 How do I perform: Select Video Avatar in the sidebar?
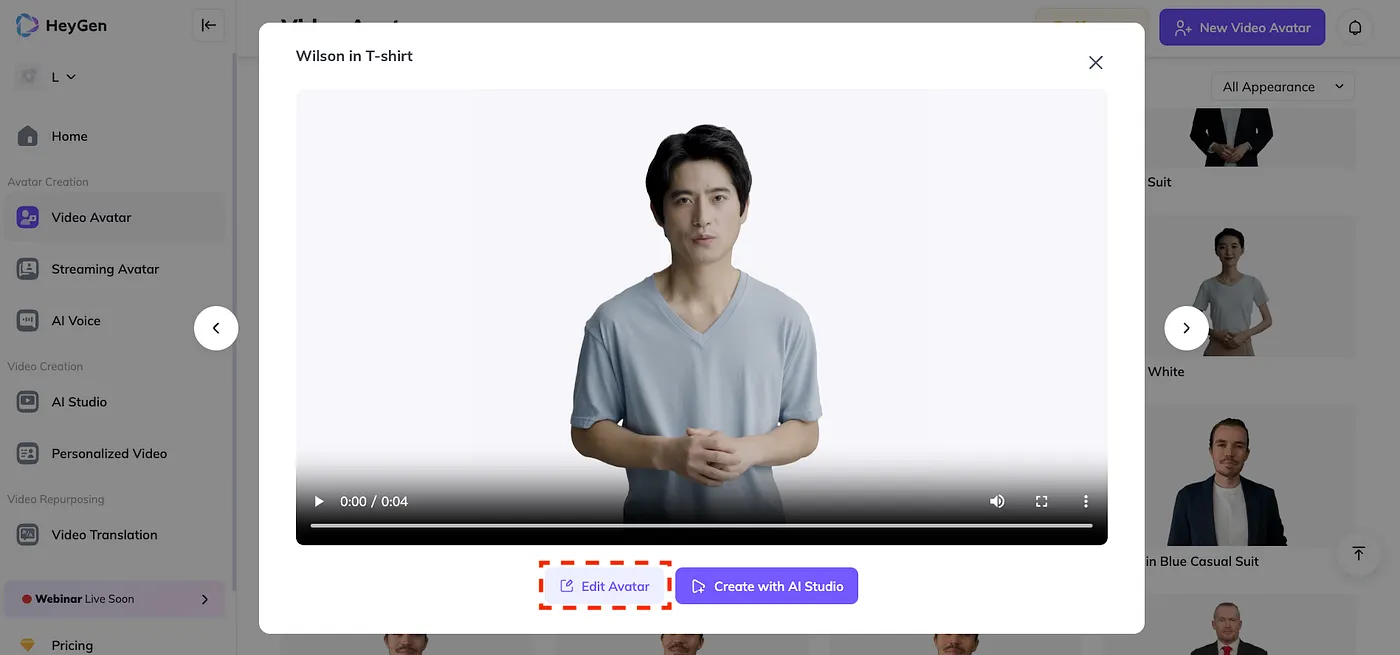tap(114, 217)
